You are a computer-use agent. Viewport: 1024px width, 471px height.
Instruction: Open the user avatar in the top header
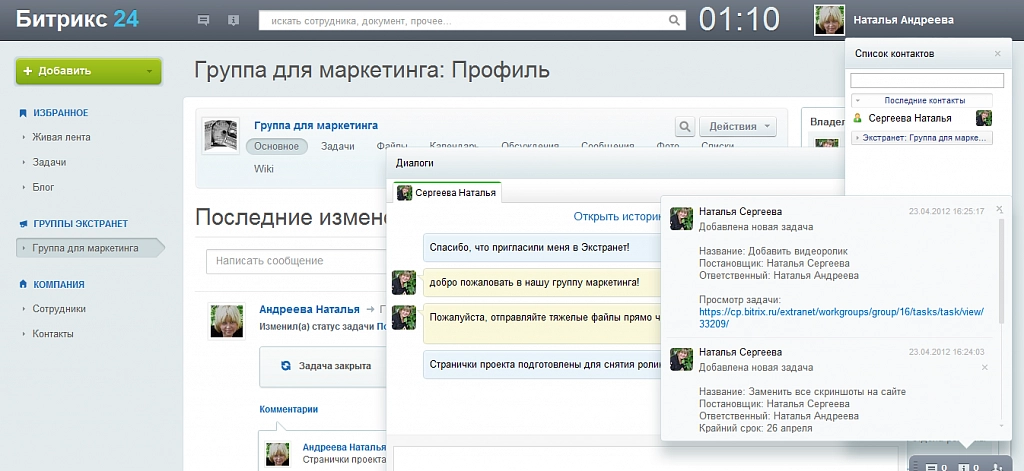829,20
